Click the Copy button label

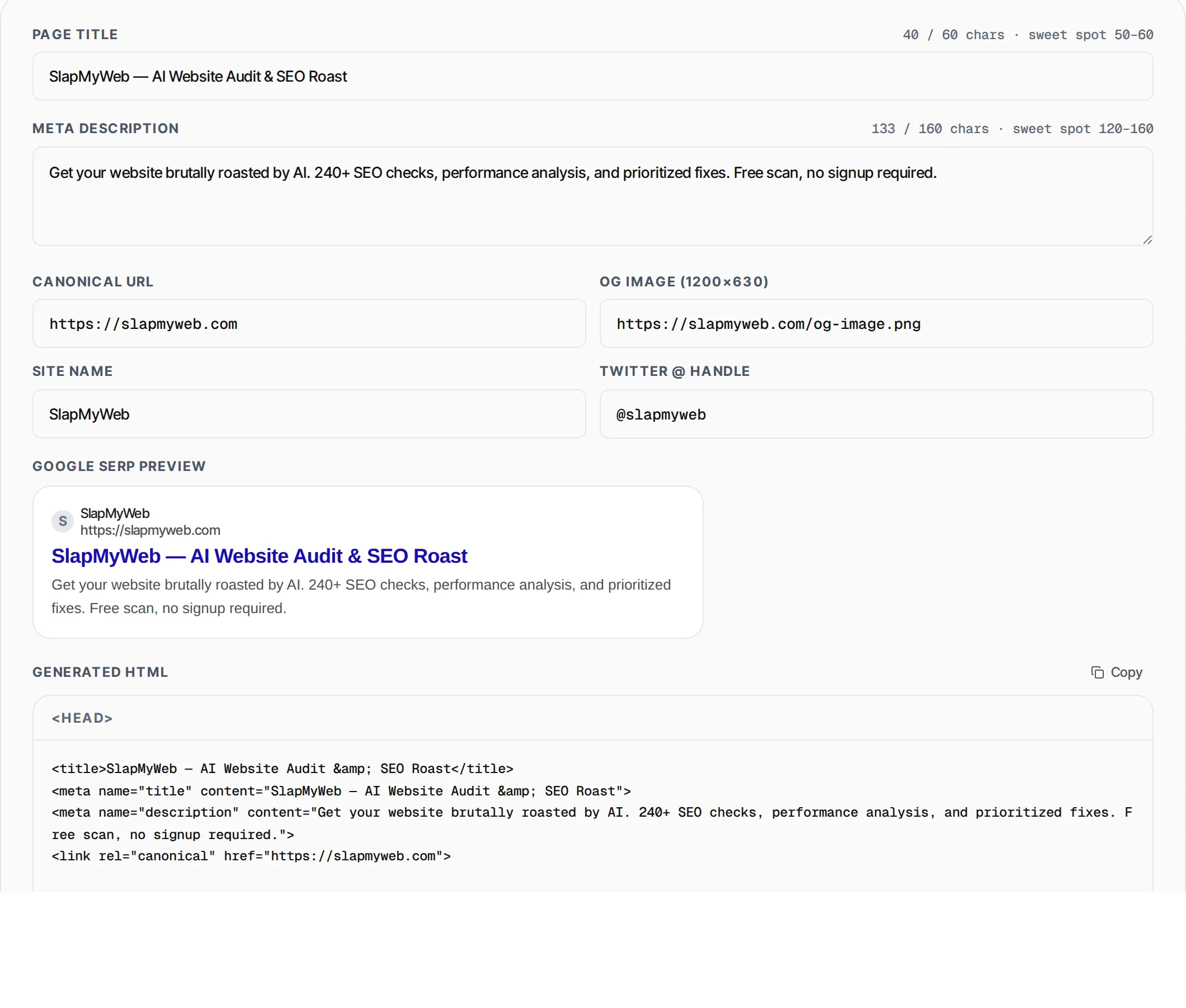[x=1126, y=672]
